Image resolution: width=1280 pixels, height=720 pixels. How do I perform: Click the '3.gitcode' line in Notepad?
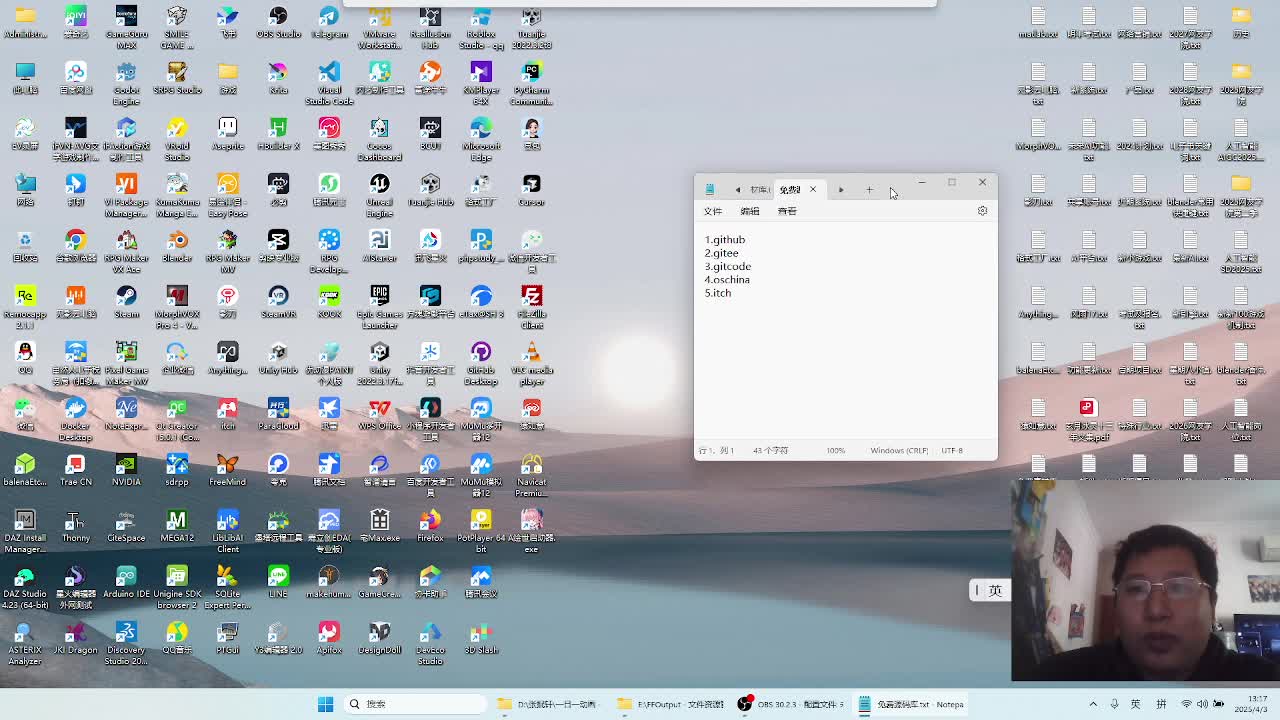[x=728, y=266]
